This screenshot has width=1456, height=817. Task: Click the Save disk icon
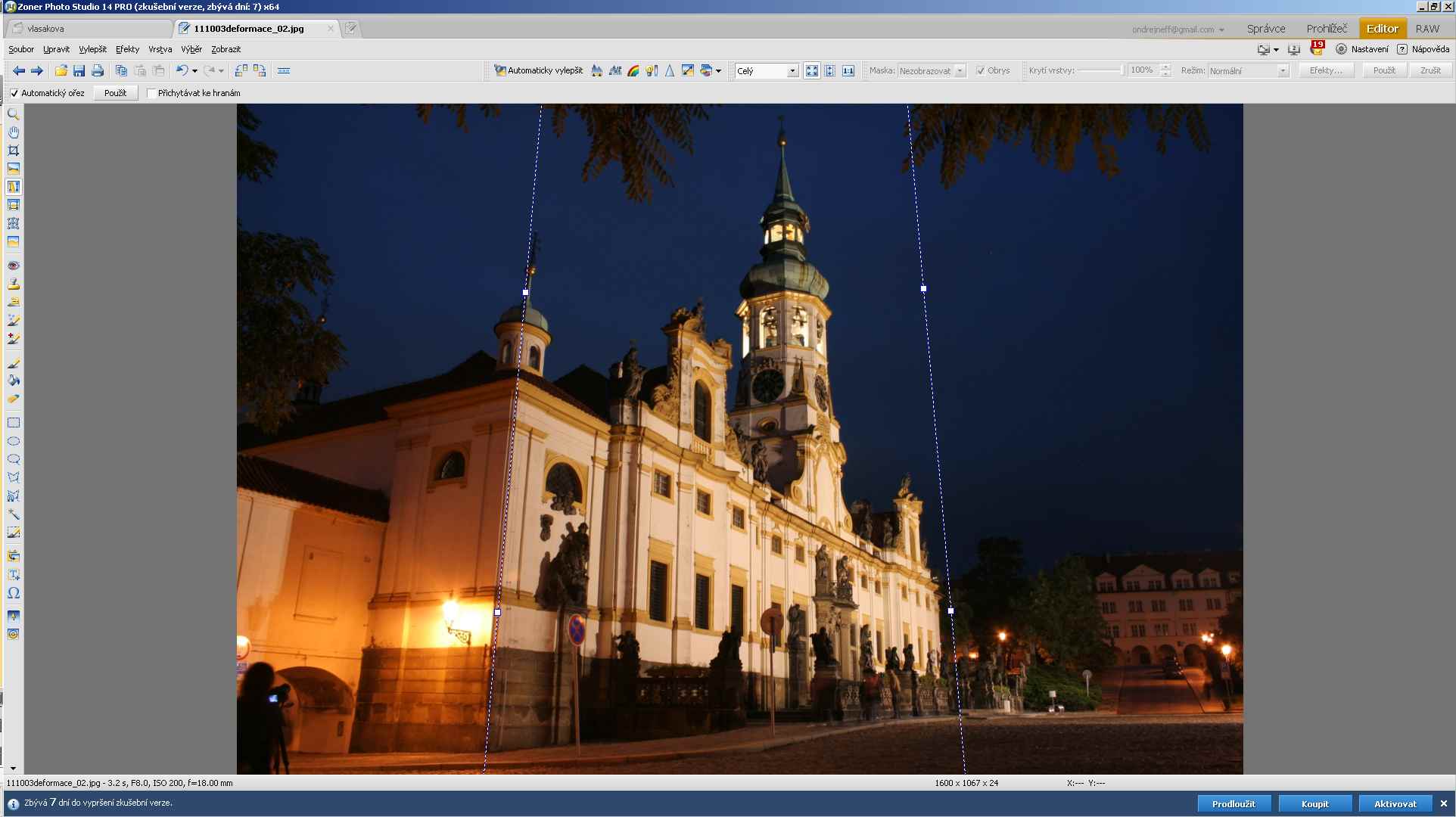point(79,70)
